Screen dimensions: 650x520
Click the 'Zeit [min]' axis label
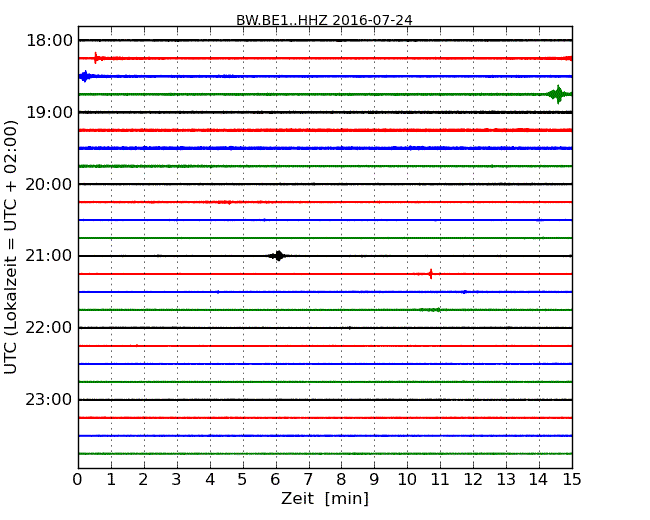click(325, 499)
